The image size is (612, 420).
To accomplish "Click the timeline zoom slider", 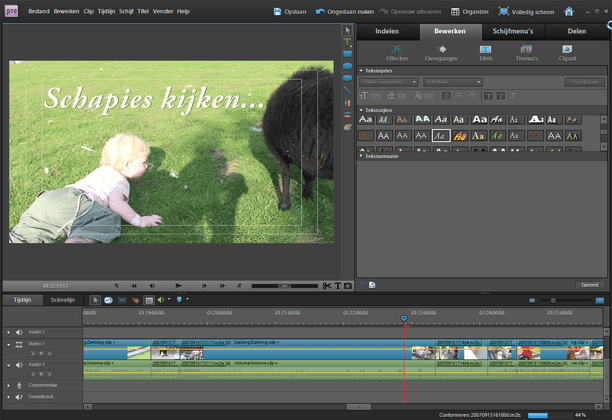I will click(x=554, y=300).
